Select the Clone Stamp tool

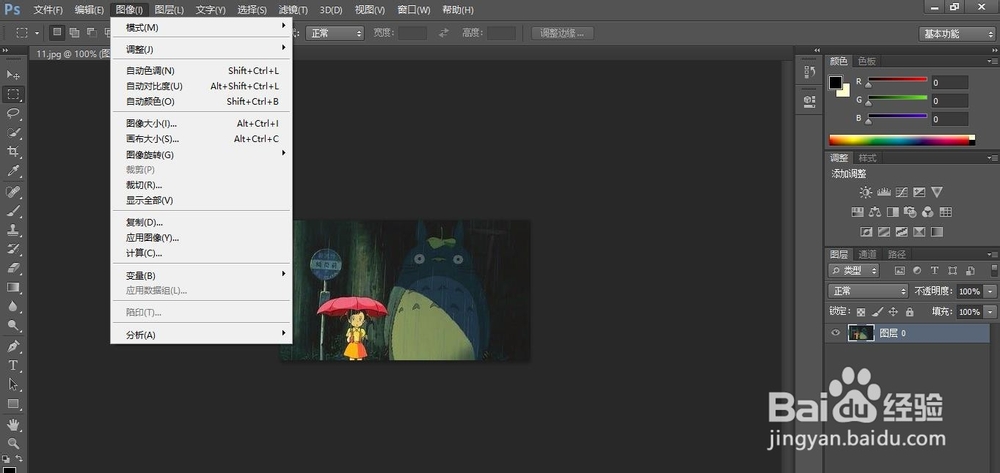[13, 229]
